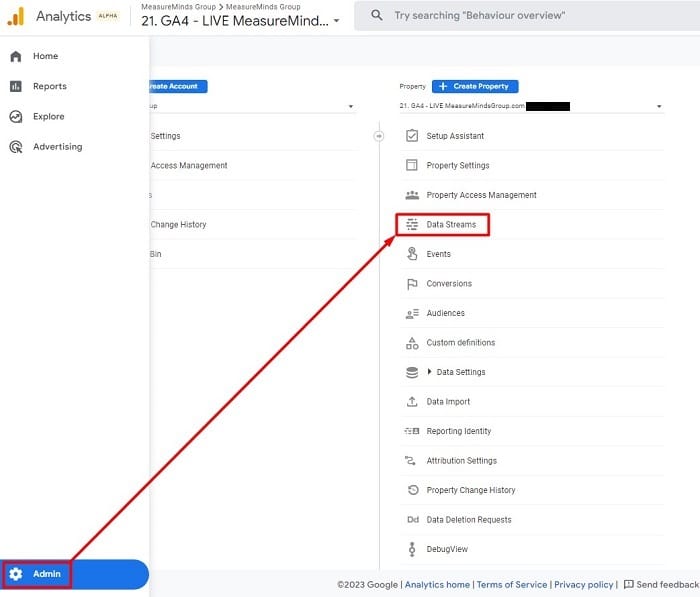Click the Setup Assistant checkbox icon
This screenshot has height=597, width=700.
click(x=412, y=136)
